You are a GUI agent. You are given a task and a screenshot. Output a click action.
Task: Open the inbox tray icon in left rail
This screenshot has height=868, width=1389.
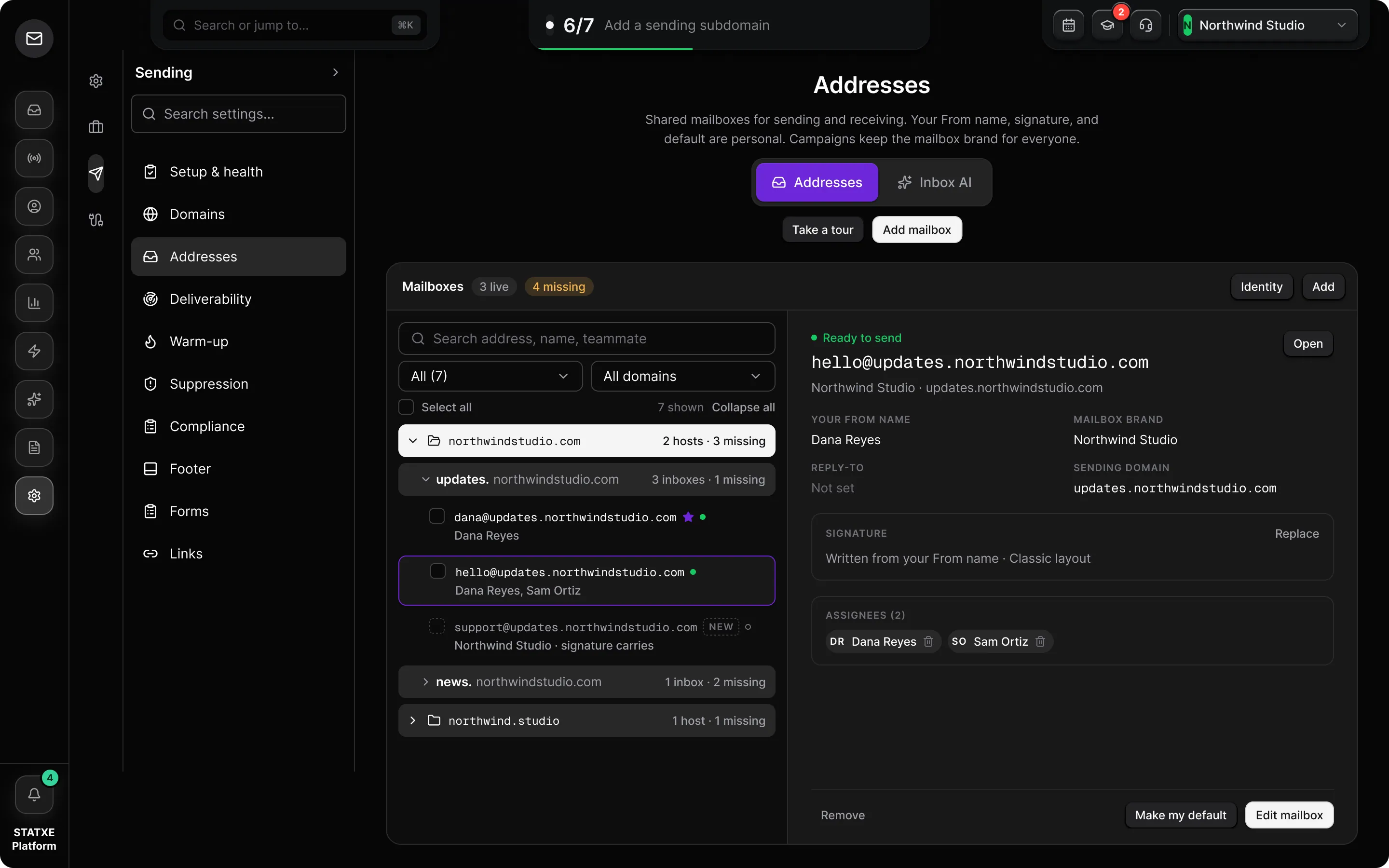[34, 109]
